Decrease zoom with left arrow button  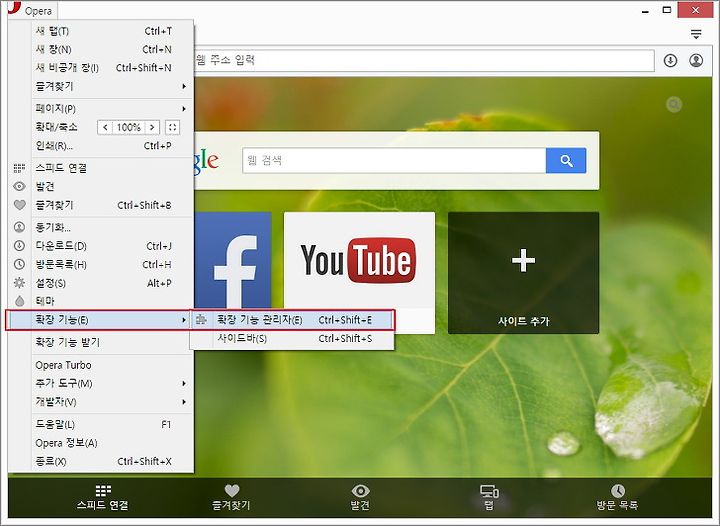105,127
